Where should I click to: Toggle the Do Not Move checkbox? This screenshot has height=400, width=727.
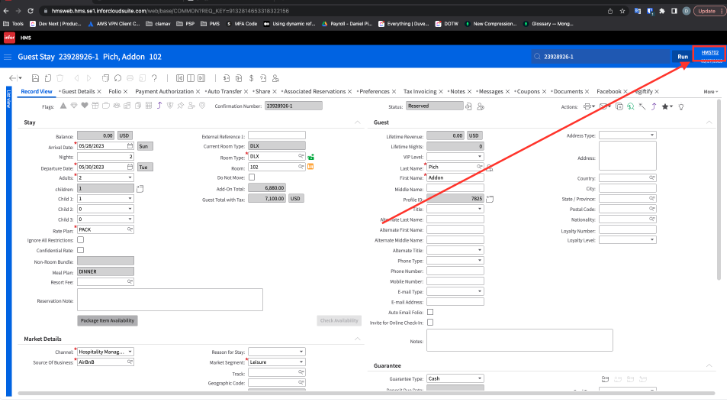(x=252, y=178)
